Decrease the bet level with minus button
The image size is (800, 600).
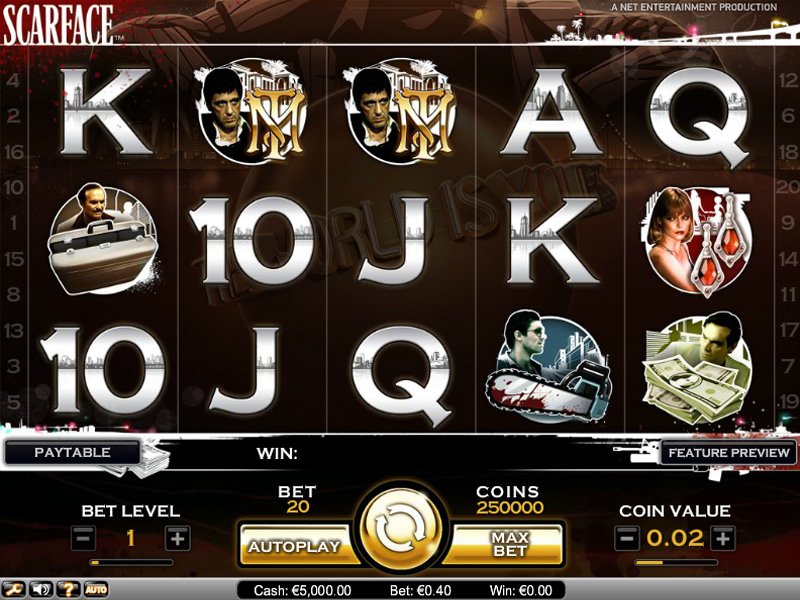coord(83,538)
